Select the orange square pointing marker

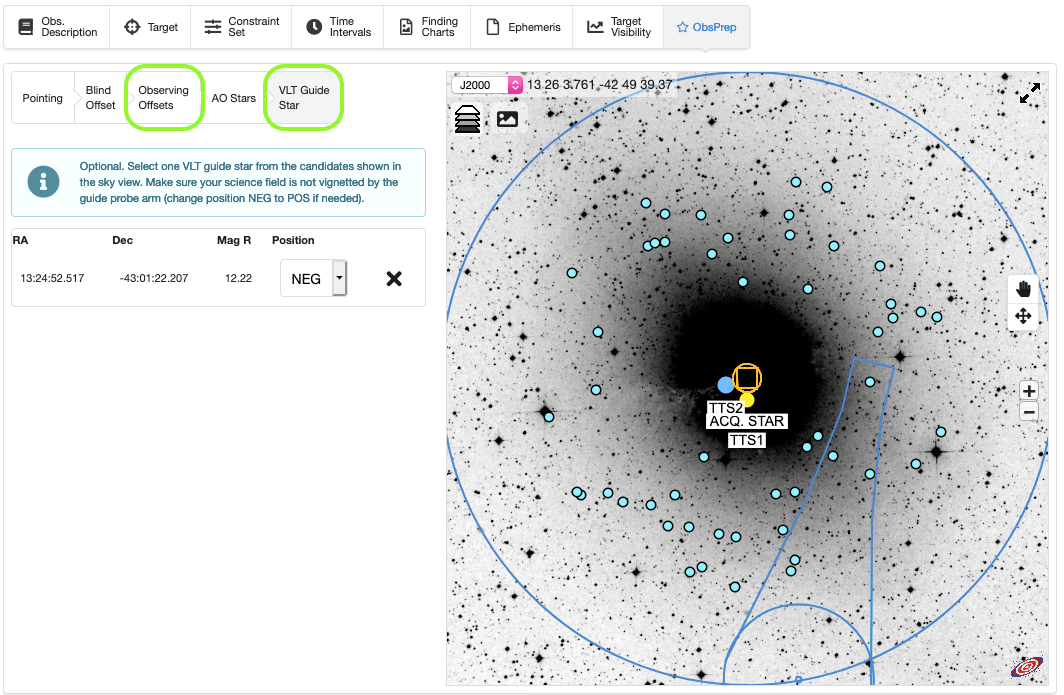coord(746,377)
